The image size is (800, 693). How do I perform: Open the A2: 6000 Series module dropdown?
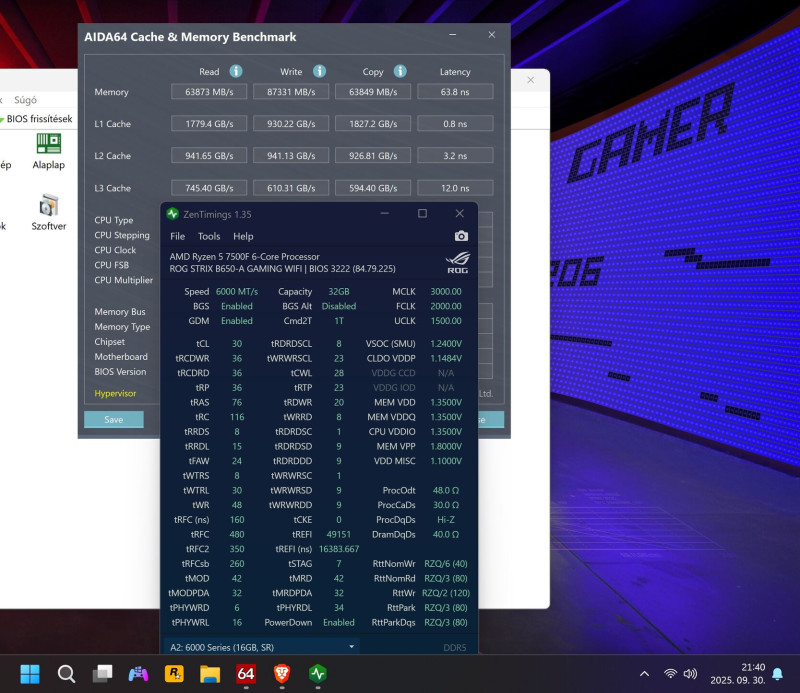[261, 647]
